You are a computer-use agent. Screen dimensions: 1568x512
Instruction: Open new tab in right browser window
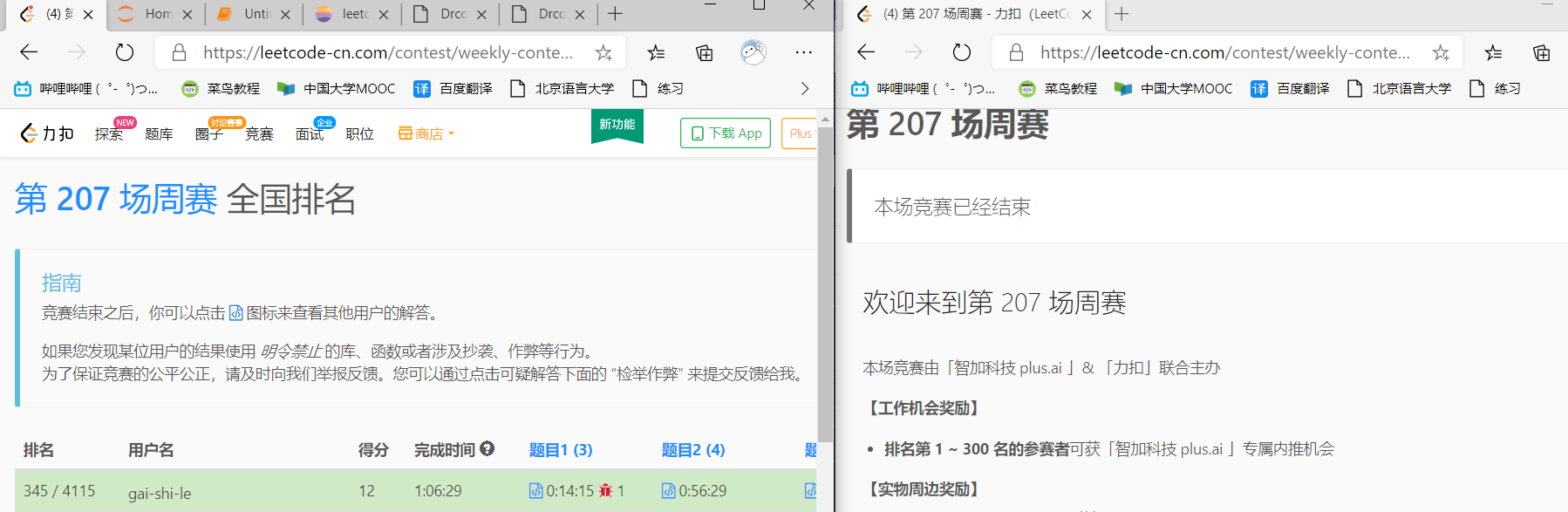click(x=1121, y=14)
